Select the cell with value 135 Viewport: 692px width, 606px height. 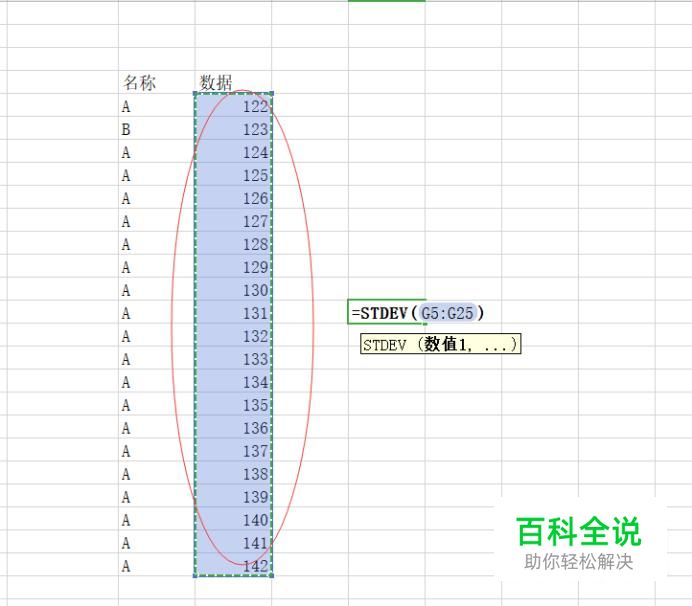pos(233,404)
